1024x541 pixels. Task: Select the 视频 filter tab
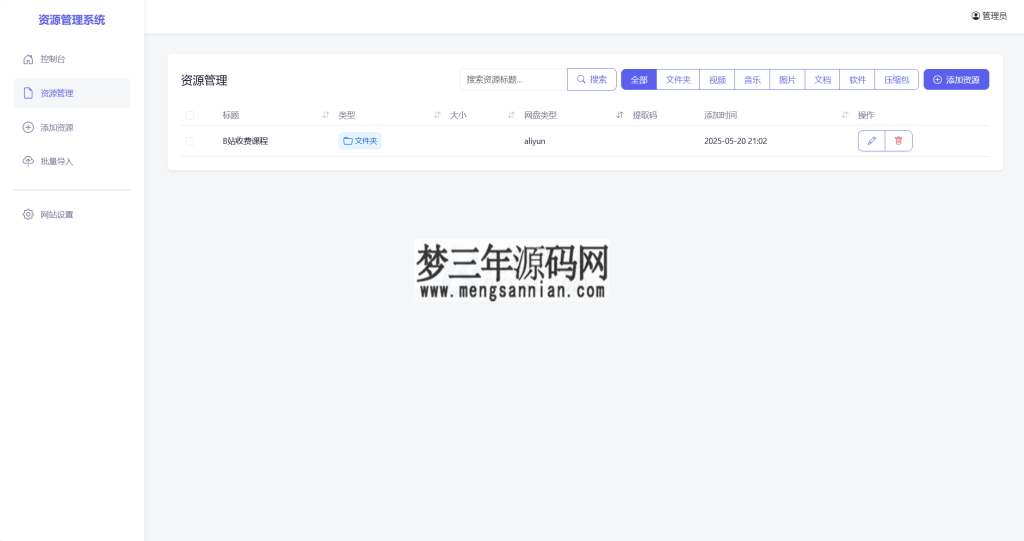click(717, 79)
